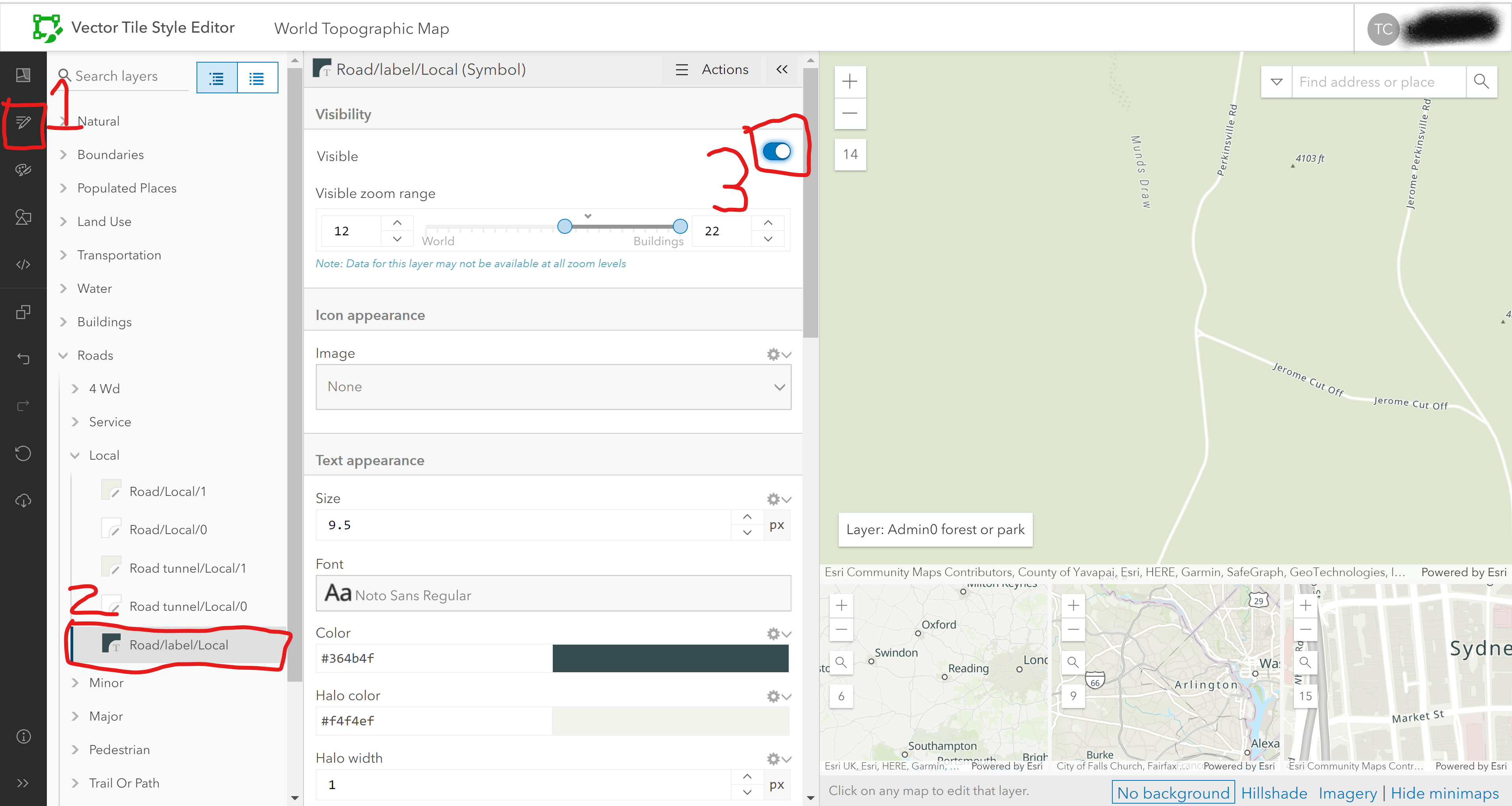Click the info icon in sidebar
The width and height of the screenshot is (1512, 806).
coord(24,736)
